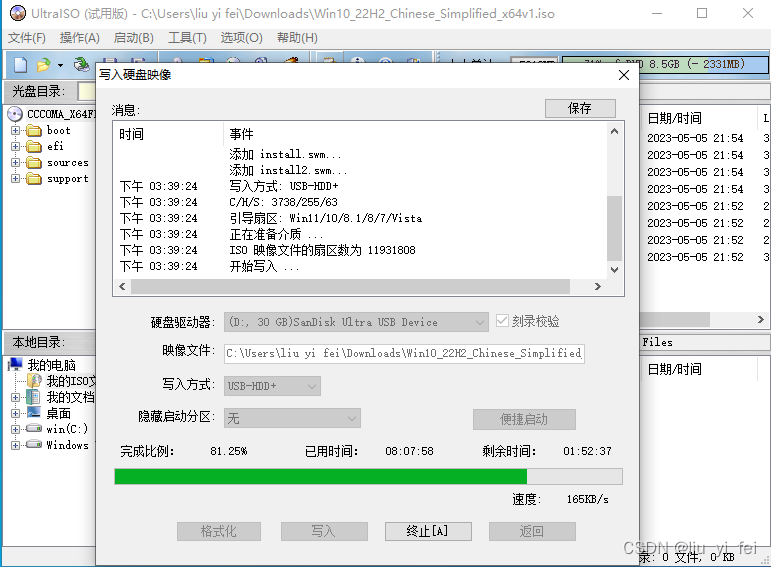Select the win(C:) drive icon
771x567 pixels.
coord(33,428)
